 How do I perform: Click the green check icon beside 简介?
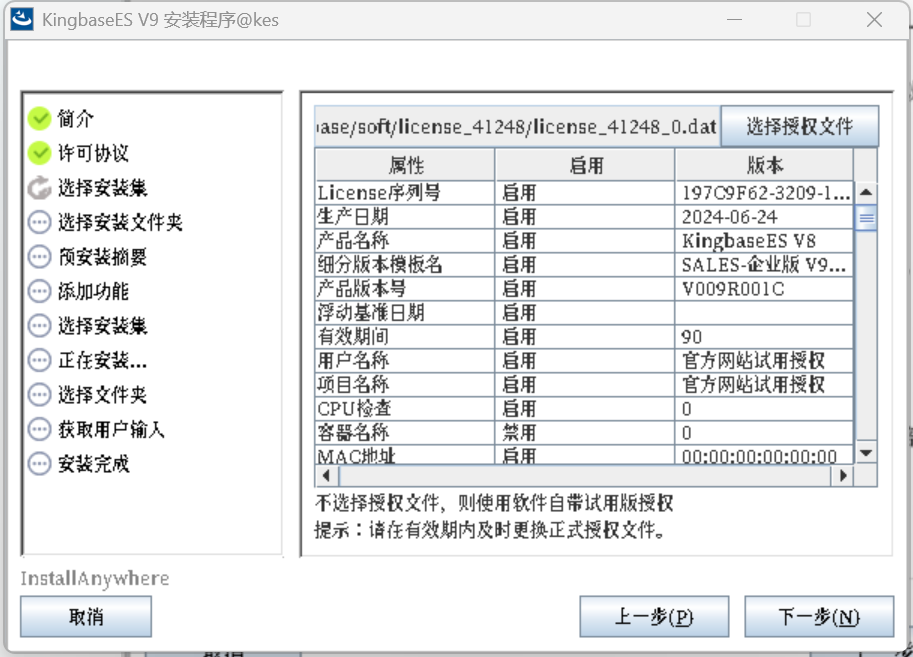(40, 118)
